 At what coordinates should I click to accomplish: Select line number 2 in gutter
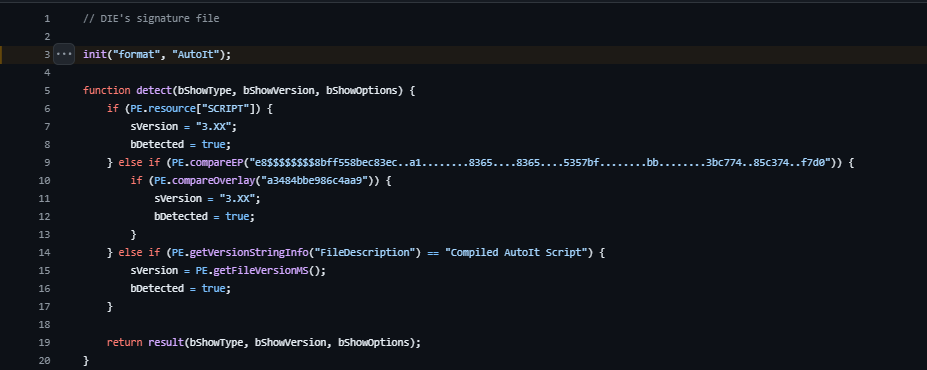tap(47, 37)
